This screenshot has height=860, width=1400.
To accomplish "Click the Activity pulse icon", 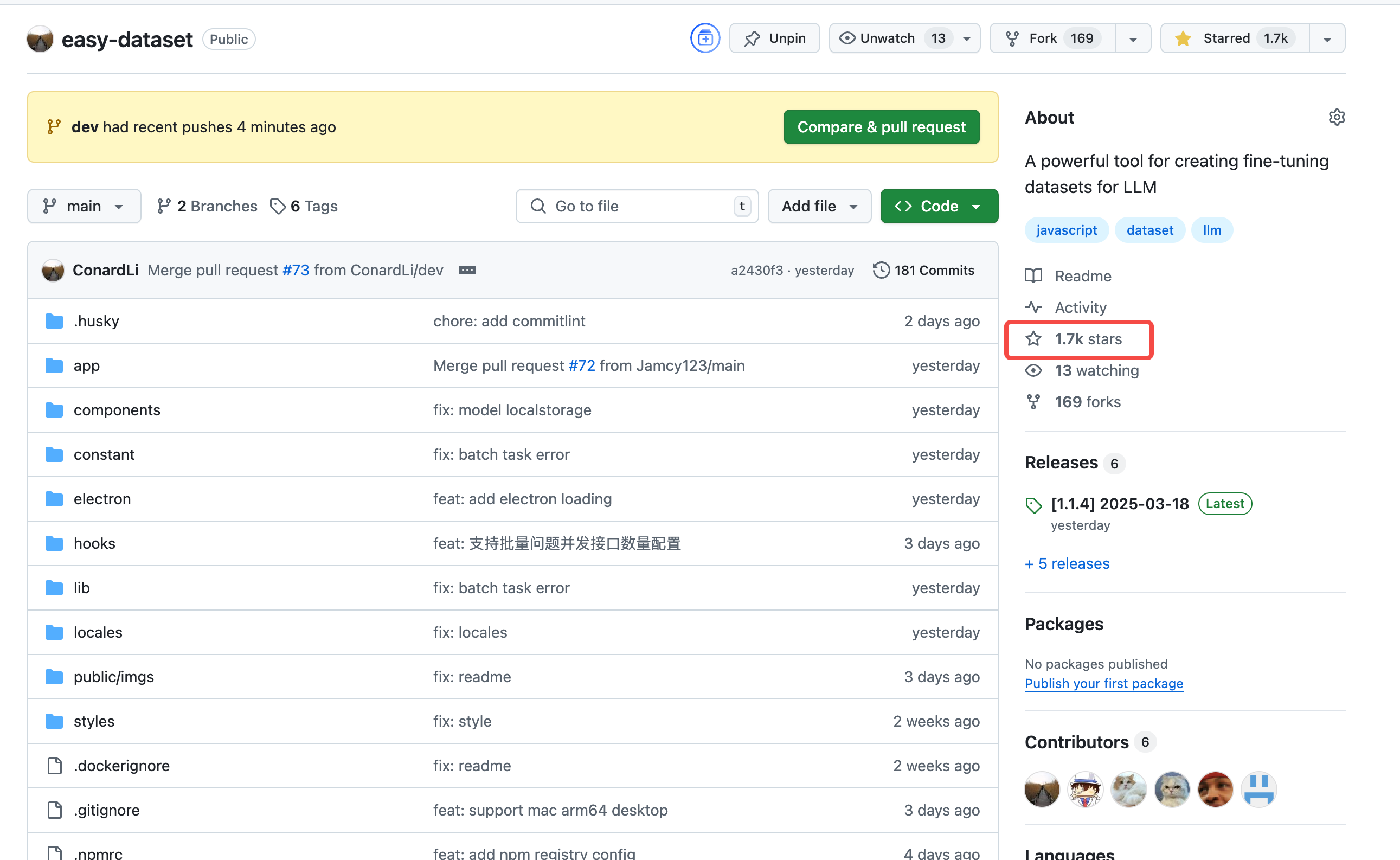I will tap(1034, 307).
